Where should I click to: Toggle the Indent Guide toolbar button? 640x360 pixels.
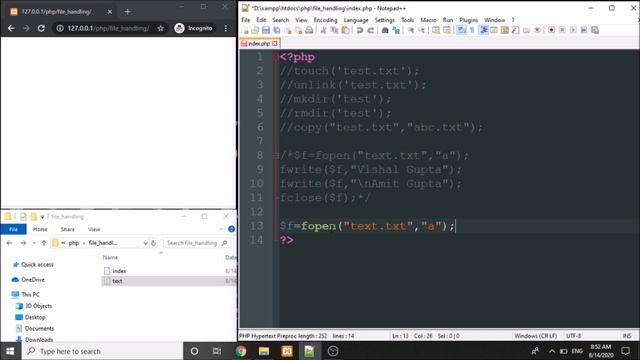483,30
